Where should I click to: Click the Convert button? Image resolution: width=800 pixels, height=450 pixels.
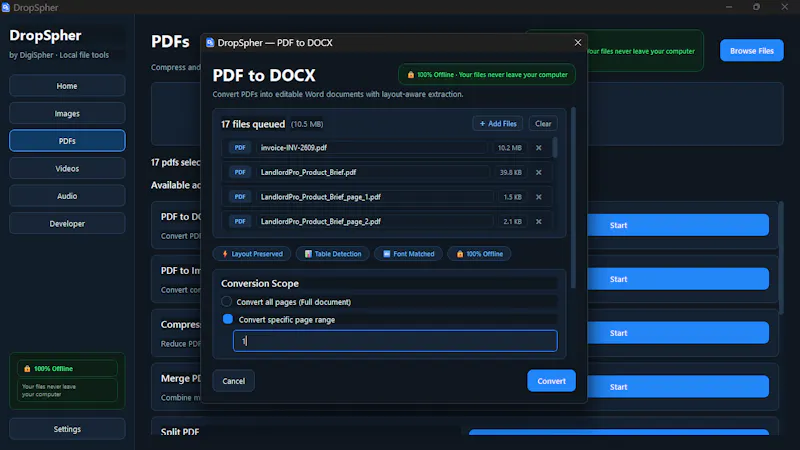tap(551, 381)
